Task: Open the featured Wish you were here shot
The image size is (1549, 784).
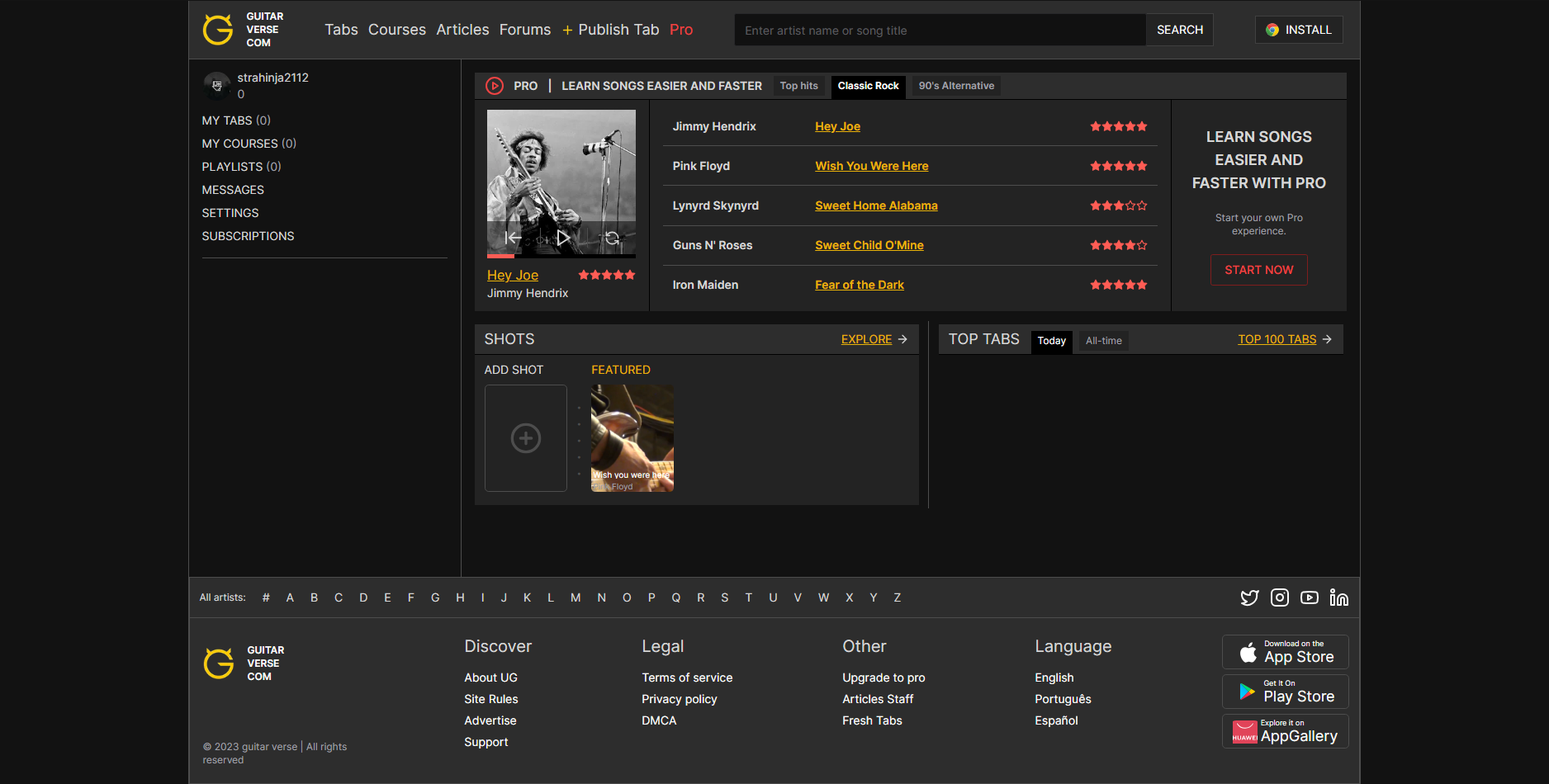Action: (632, 438)
